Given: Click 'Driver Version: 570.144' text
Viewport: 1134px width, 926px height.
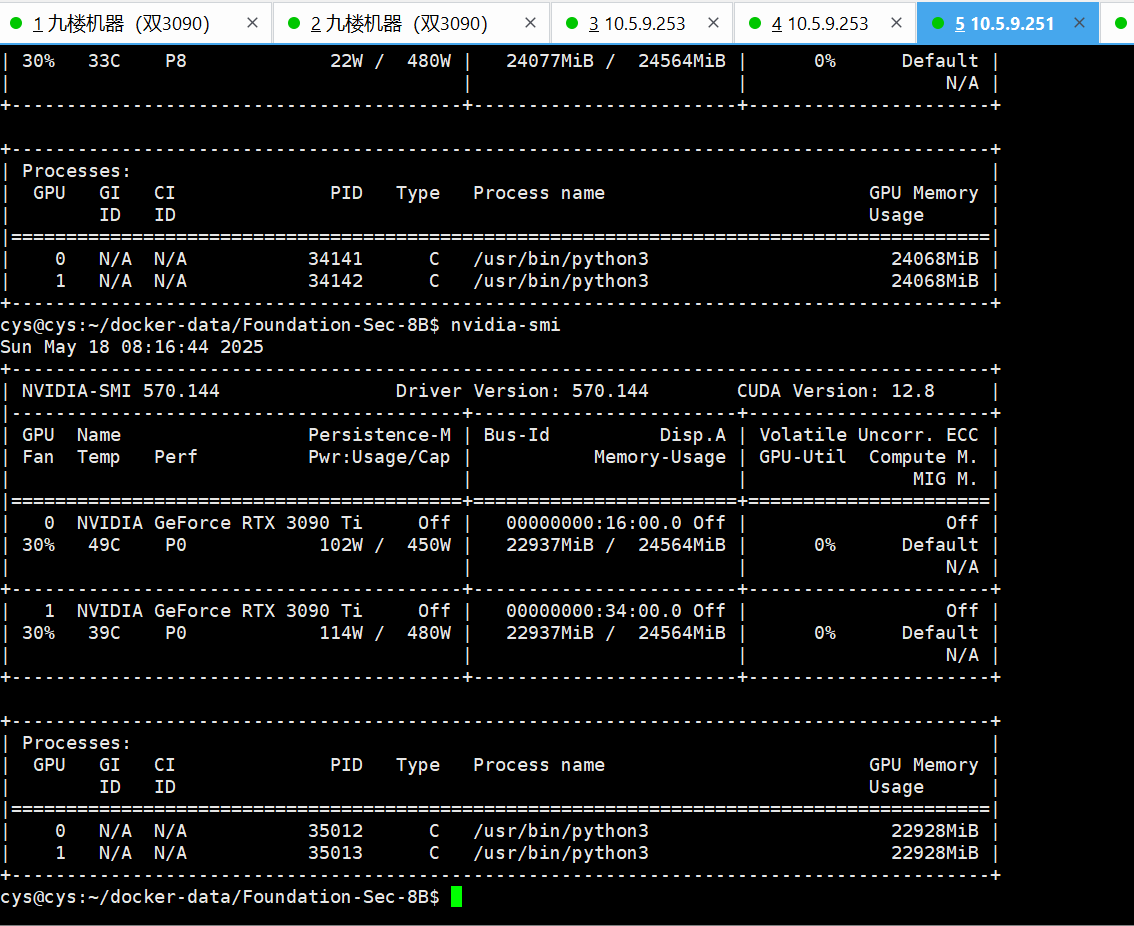Looking at the screenshot, I should click(522, 391).
